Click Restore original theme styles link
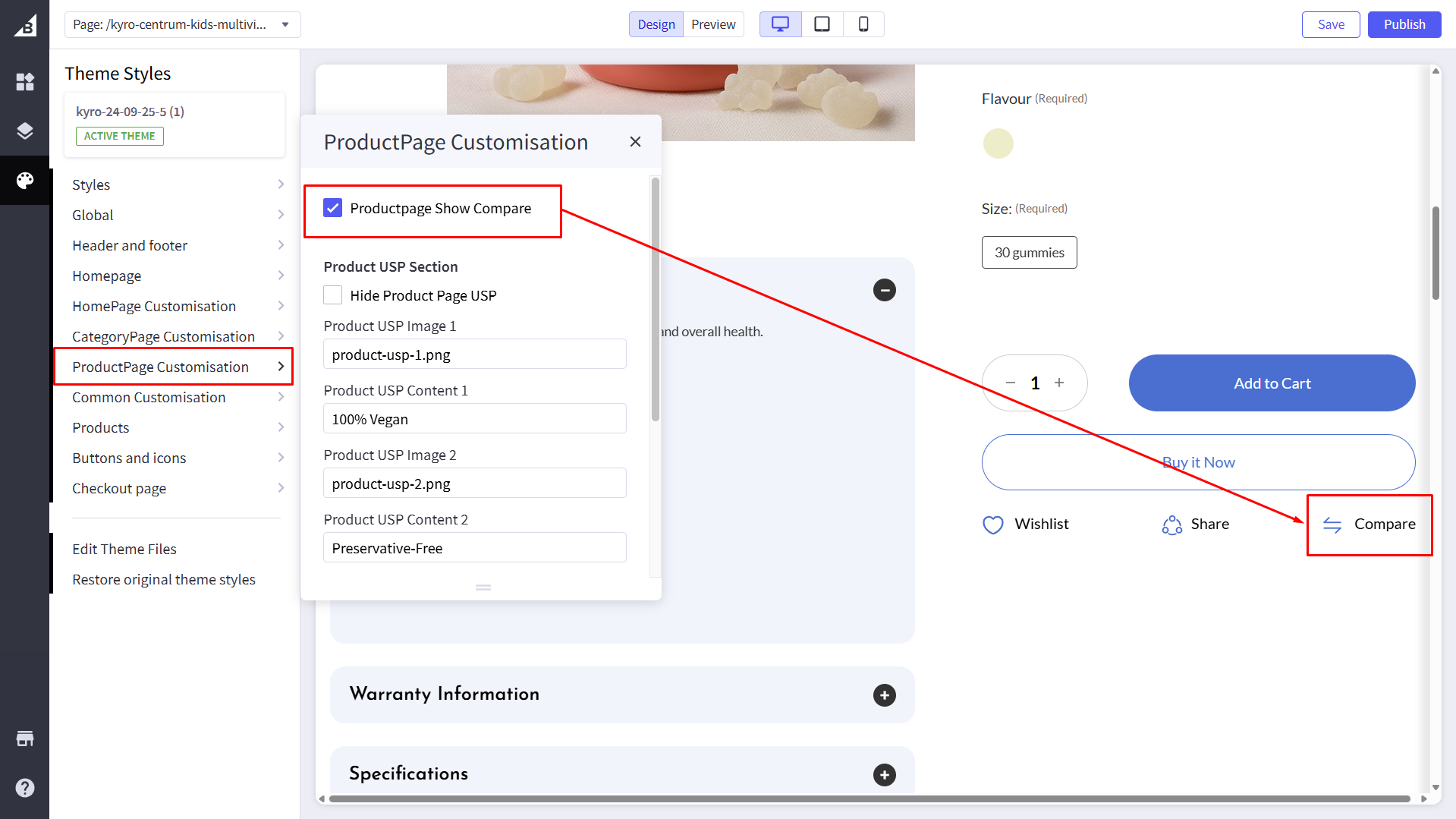 click(x=164, y=579)
